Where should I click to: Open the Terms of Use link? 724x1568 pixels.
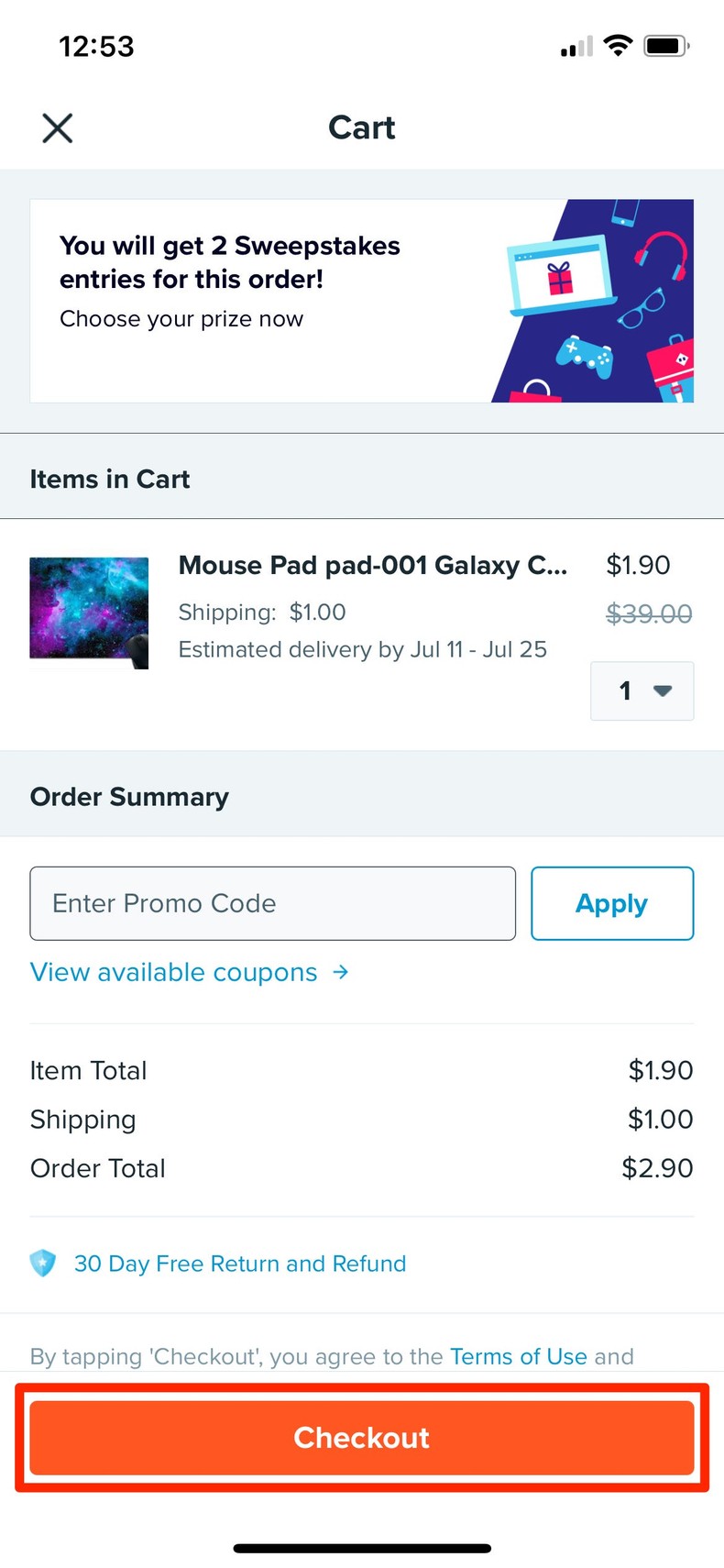(x=518, y=1356)
